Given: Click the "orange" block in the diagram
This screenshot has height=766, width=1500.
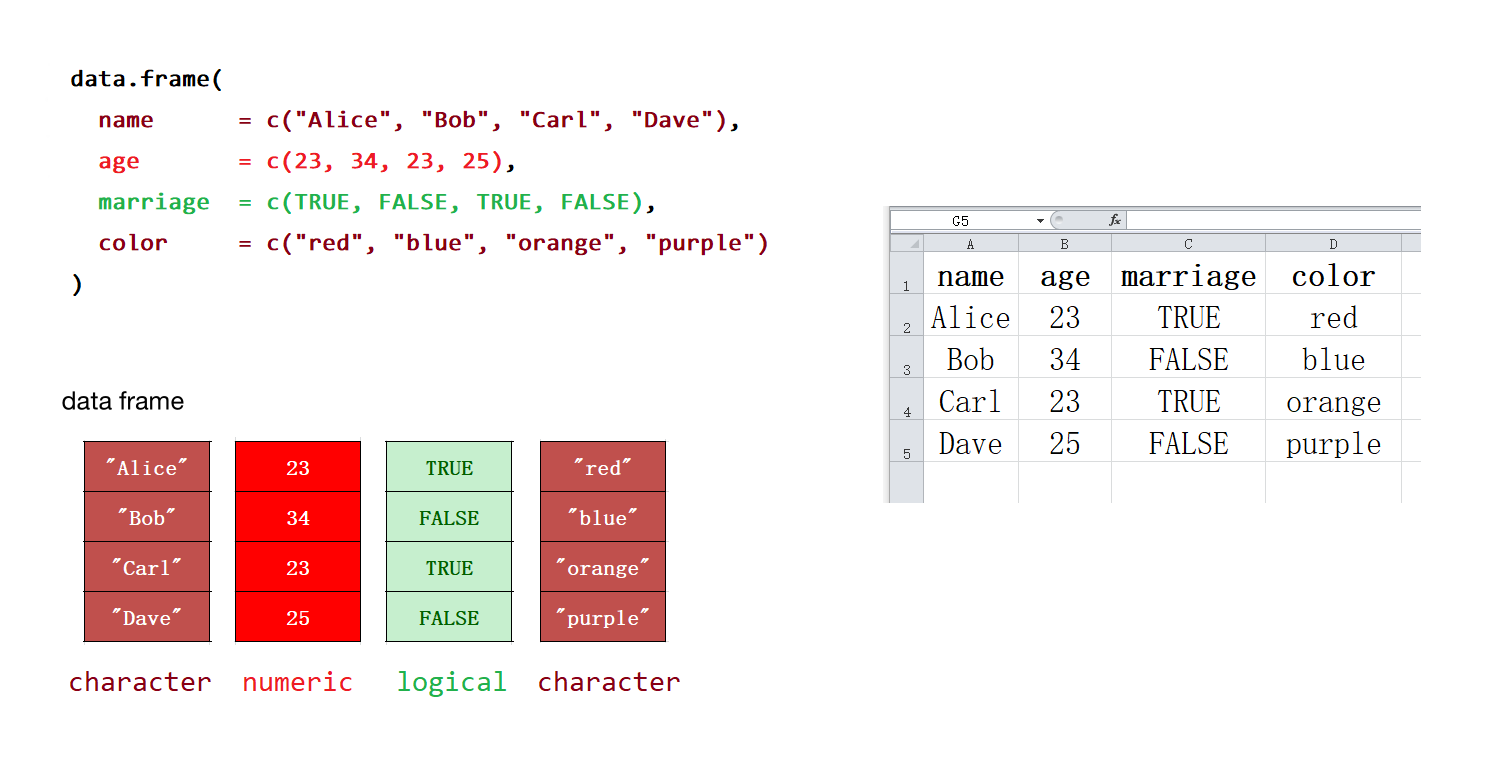Looking at the screenshot, I should [603, 568].
